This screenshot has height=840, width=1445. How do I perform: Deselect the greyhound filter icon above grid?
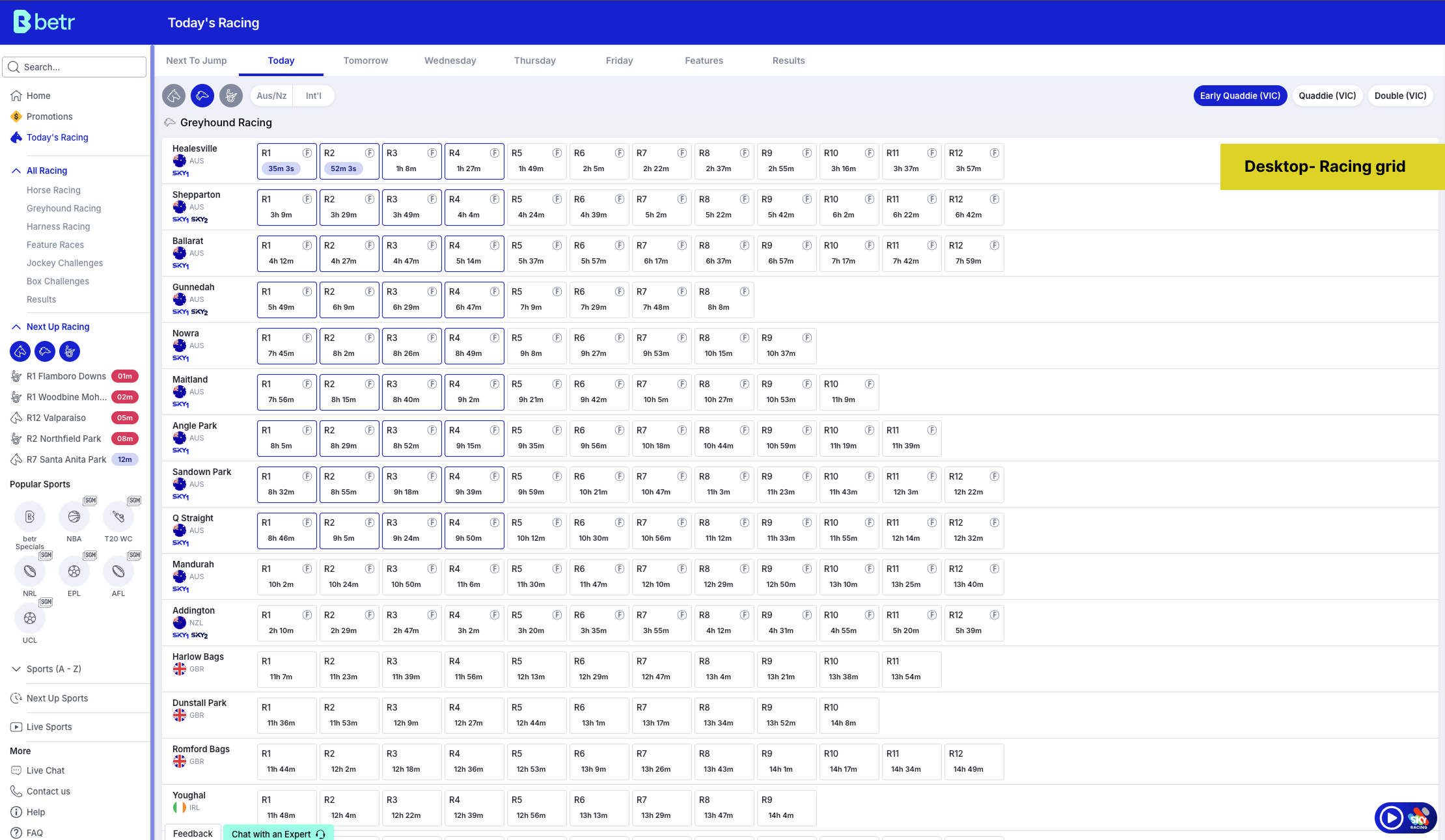click(202, 96)
